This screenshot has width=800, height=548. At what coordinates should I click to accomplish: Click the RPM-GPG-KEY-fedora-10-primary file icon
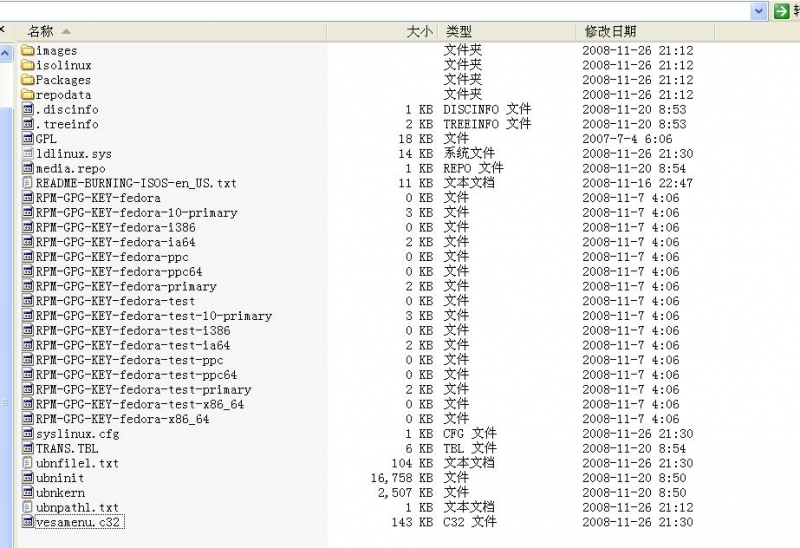coord(28,212)
